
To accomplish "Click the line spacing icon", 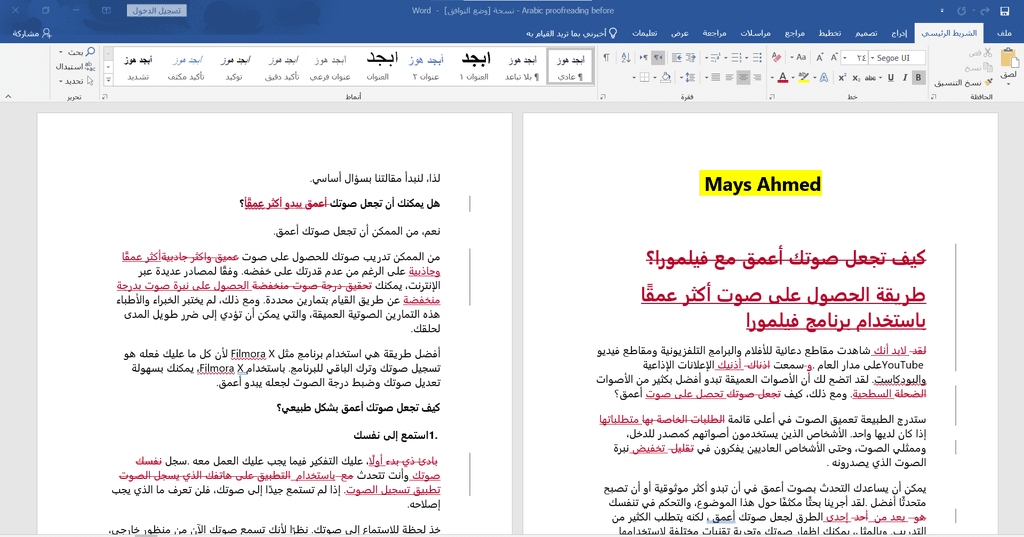I will (689, 78).
